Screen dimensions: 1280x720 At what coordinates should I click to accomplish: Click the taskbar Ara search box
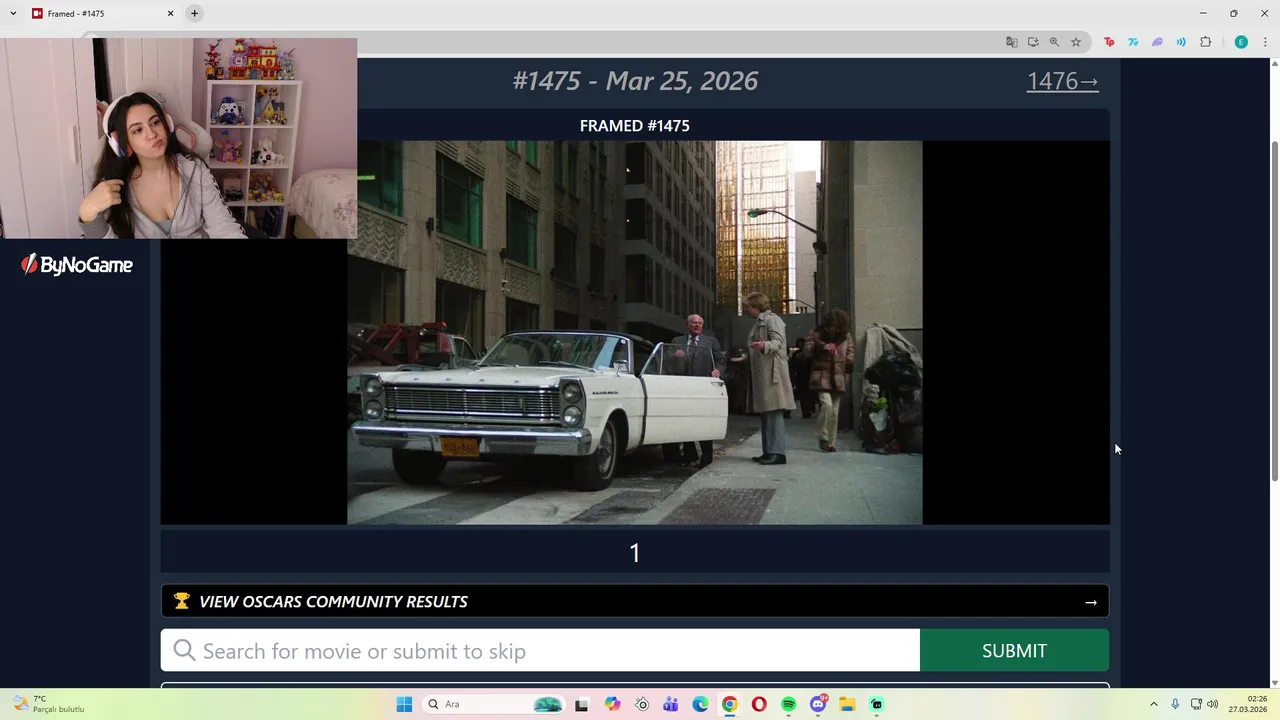[492, 704]
